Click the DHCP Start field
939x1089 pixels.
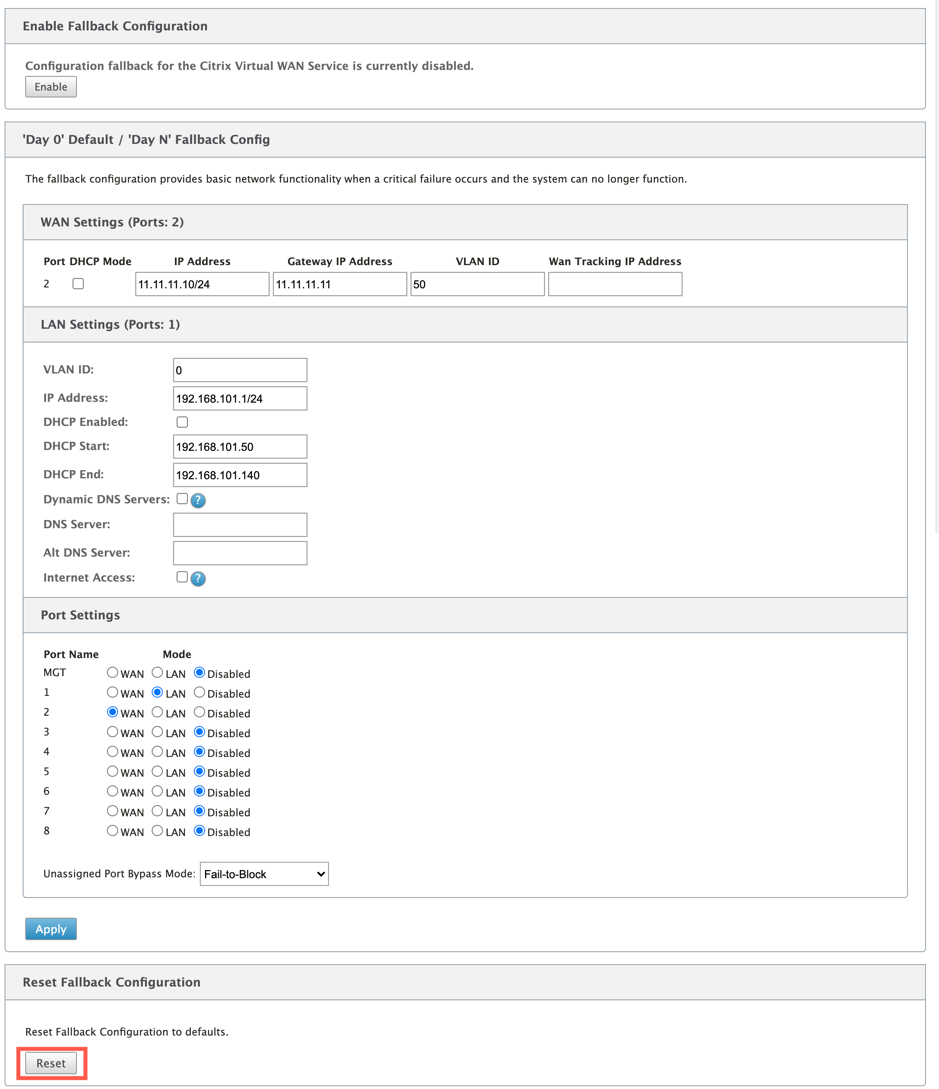[240, 447]
